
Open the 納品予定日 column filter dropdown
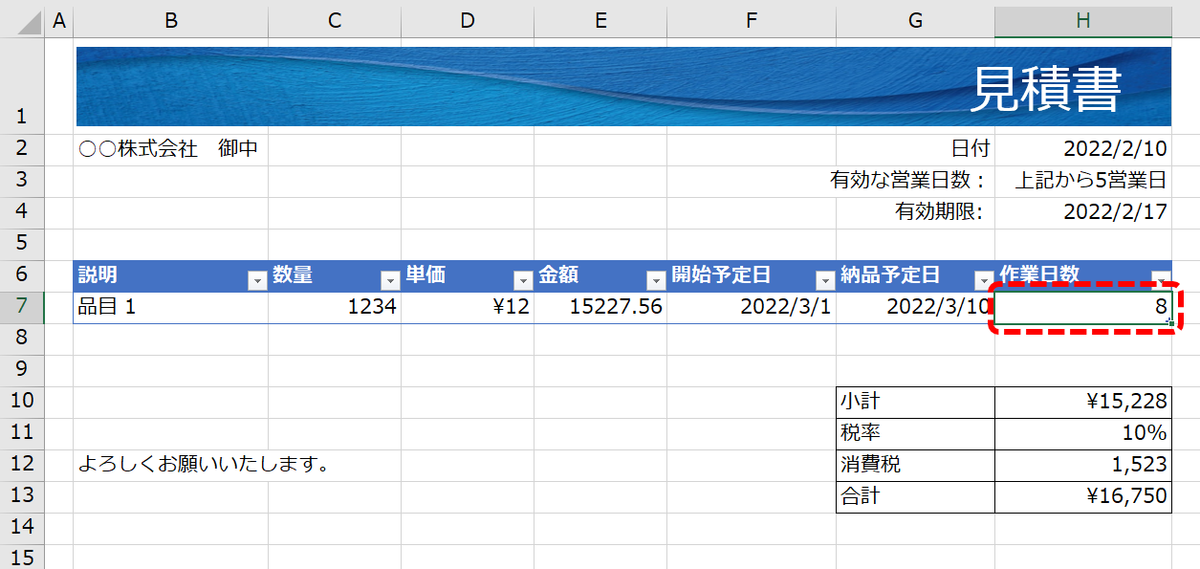[x=984, y=280]
